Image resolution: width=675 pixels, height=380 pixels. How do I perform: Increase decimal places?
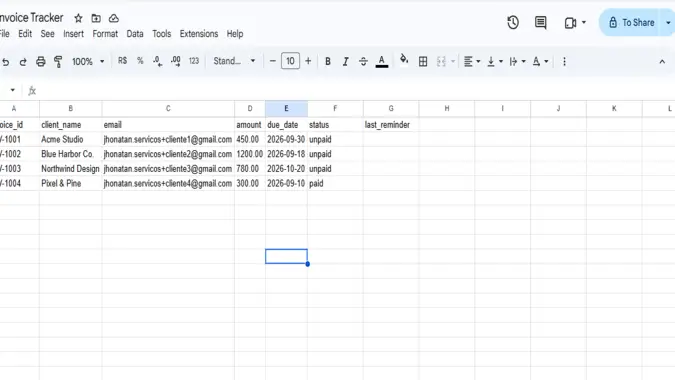pyautogui.click(x=176, y=61)
